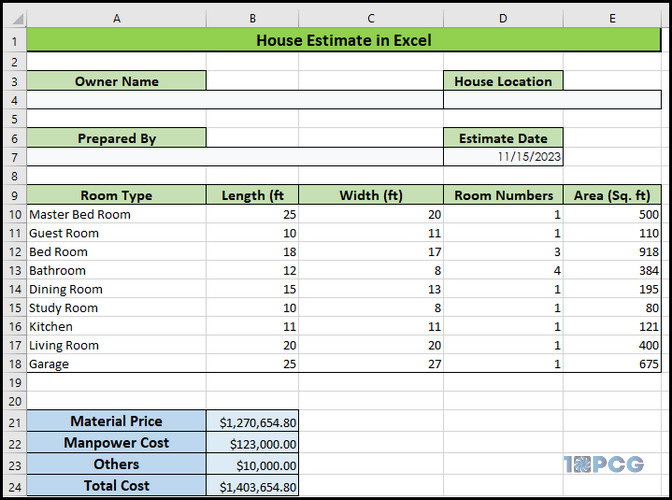Select Dining Room area value 195
Screen dimensions: 672x500
click(612, 289)
